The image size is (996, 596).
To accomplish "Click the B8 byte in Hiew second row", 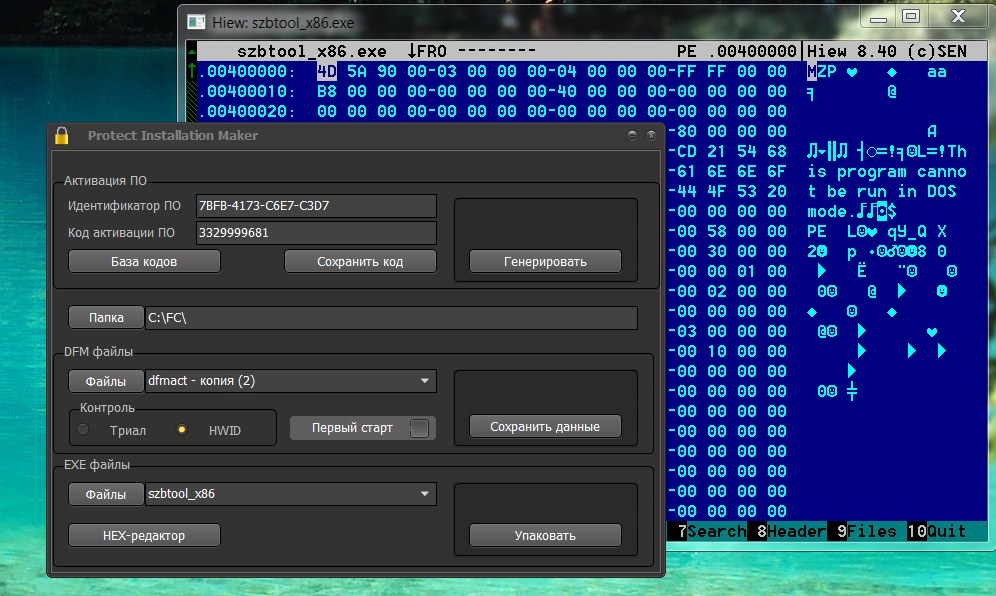I will (326, 91).
